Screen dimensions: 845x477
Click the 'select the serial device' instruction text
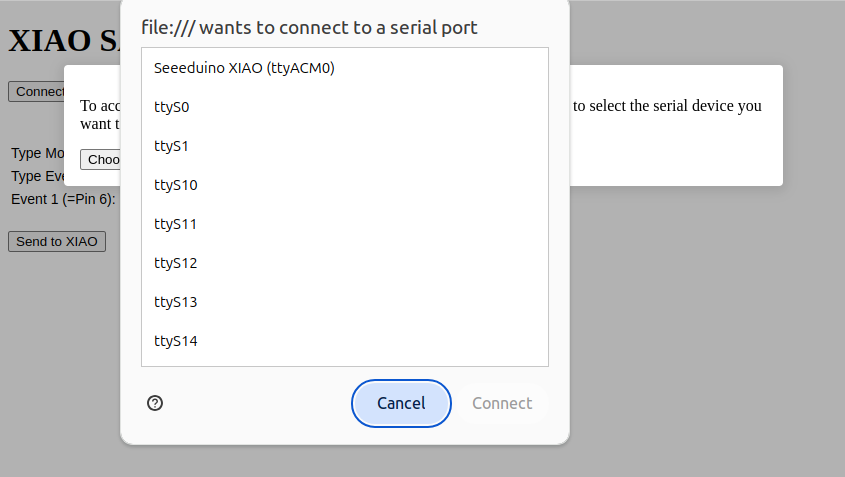click(667, 106)
